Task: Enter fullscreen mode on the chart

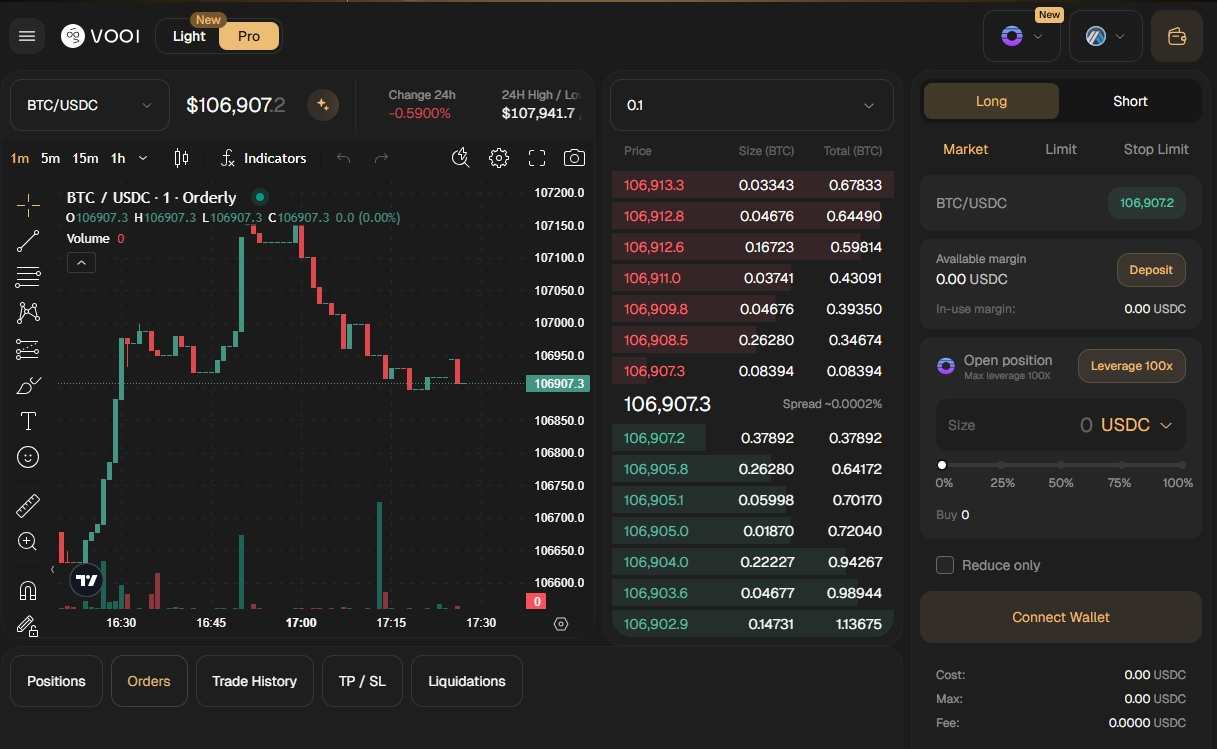Action: pyautogui.click(x=537, y=157)
